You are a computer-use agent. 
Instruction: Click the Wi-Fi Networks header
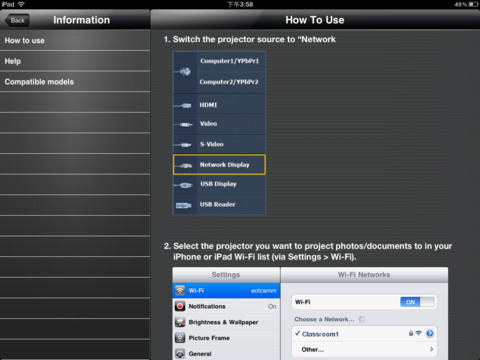(364, 275)
